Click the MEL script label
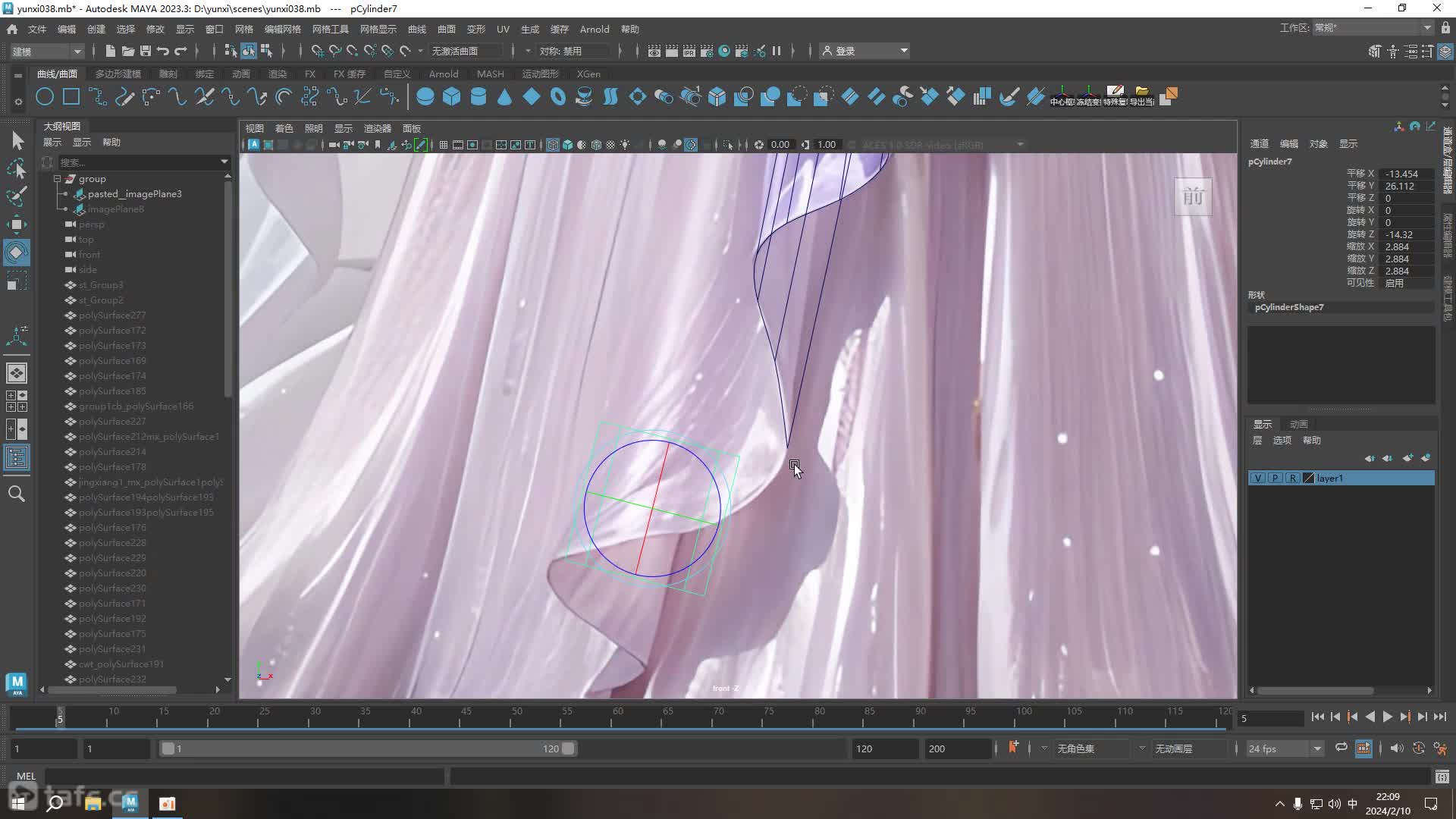This screenshot has height=819, width=1456. tap(27, 776)
